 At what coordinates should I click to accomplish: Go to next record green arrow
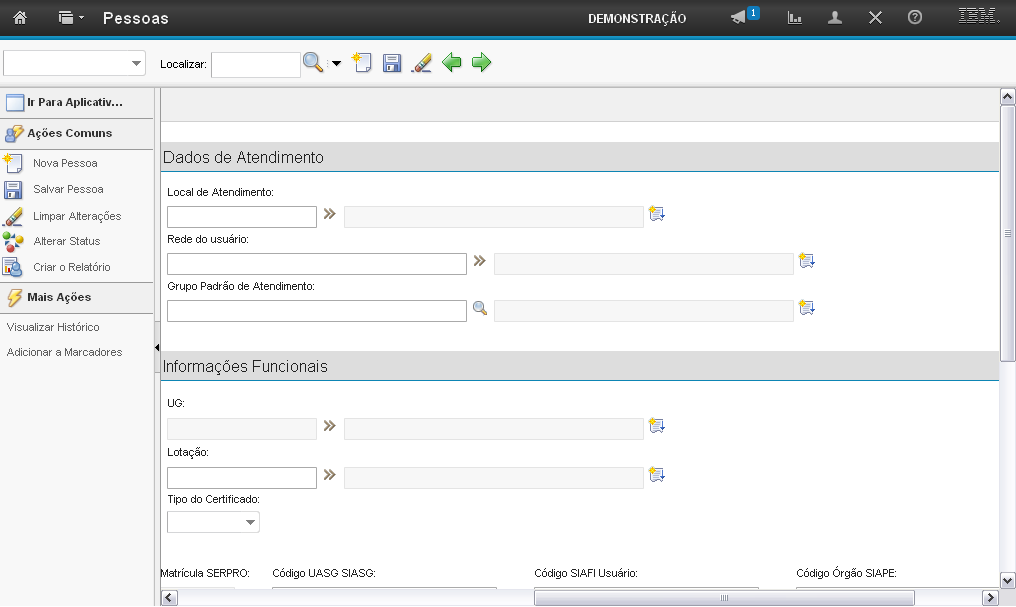[x=482, y=63]
